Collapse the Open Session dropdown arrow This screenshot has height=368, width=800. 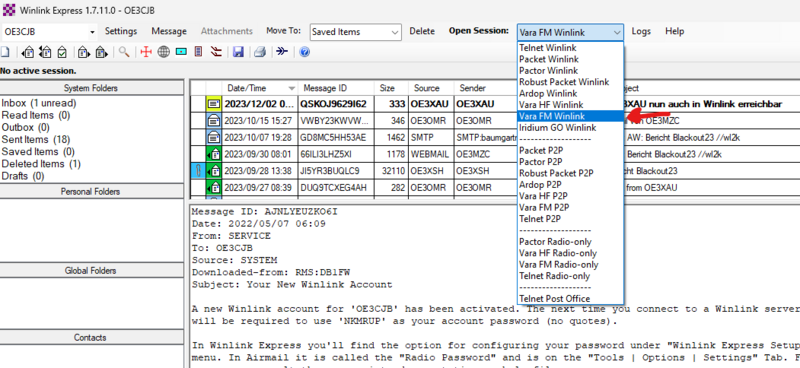point(617,32)
